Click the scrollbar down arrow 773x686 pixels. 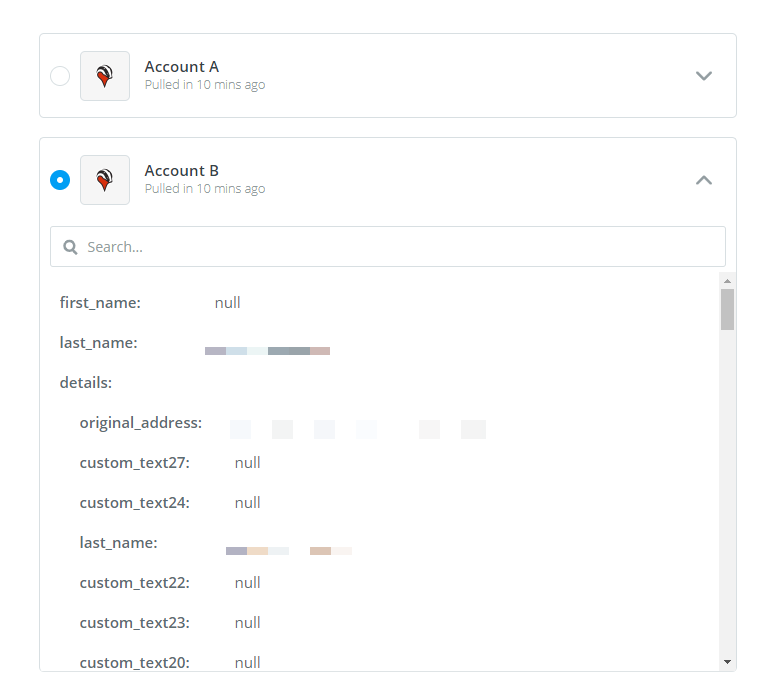pos(727,662)
